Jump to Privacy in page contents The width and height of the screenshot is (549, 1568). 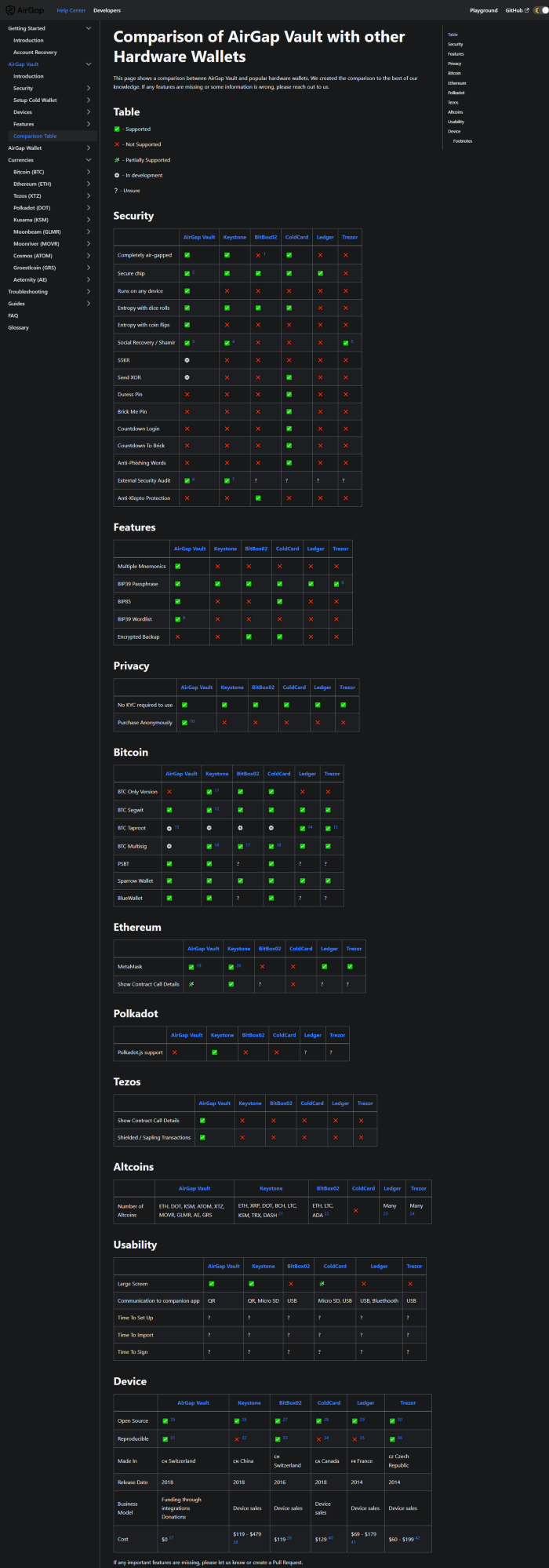tap(455, 64)
